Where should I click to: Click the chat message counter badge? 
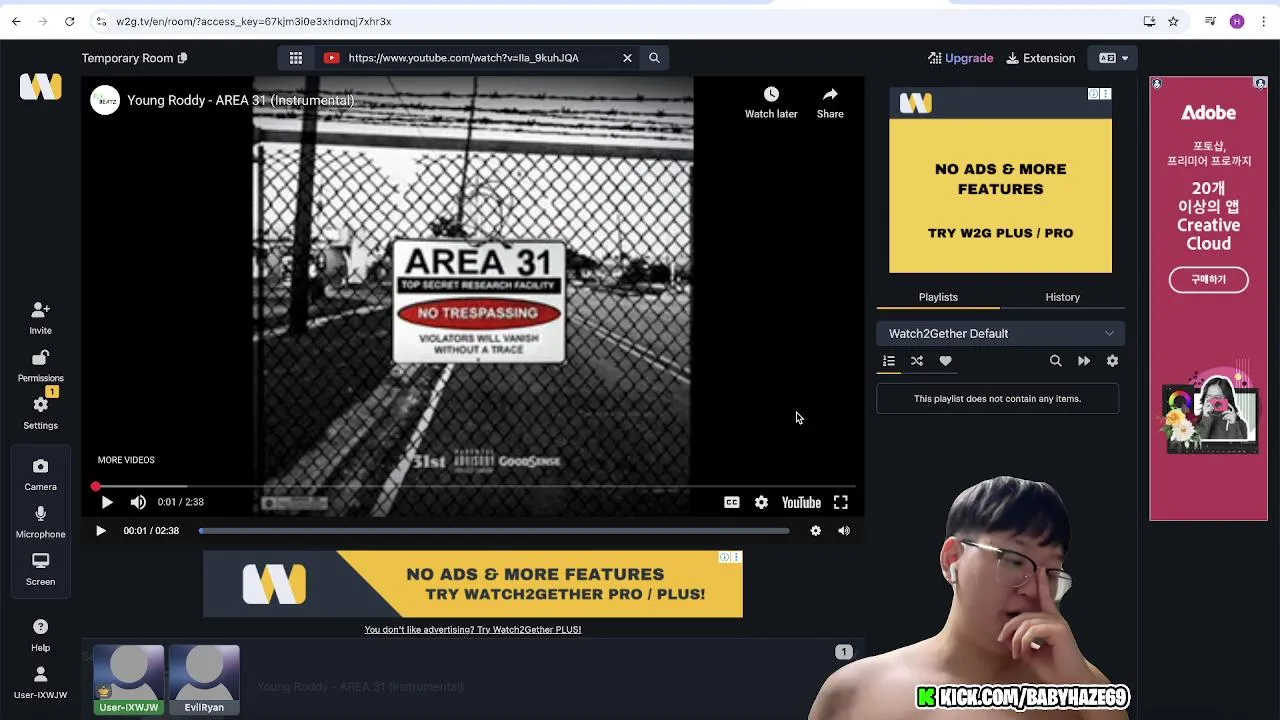(x=843, y=652)
